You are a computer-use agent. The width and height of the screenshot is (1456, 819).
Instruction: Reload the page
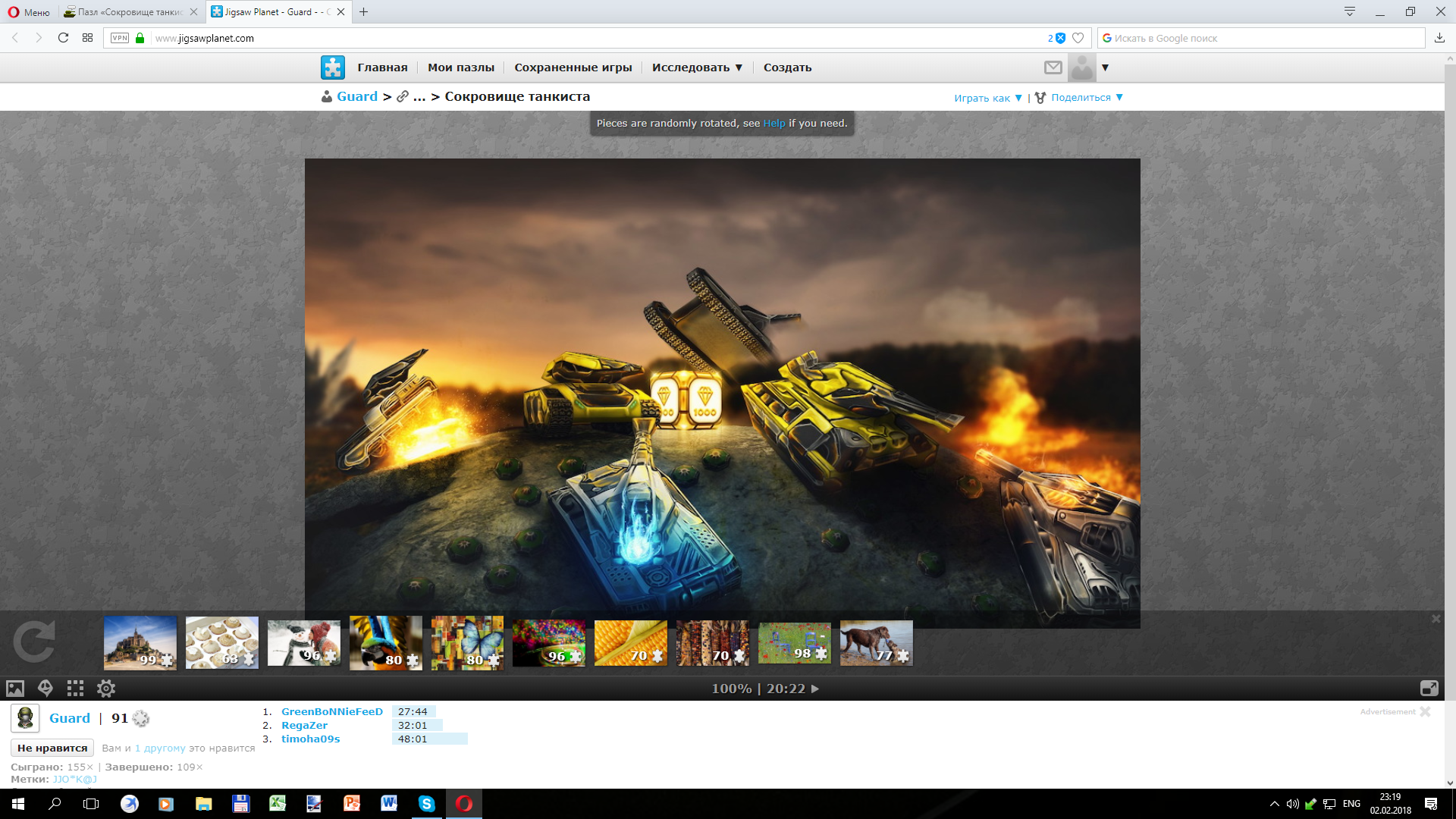(63, 38)
